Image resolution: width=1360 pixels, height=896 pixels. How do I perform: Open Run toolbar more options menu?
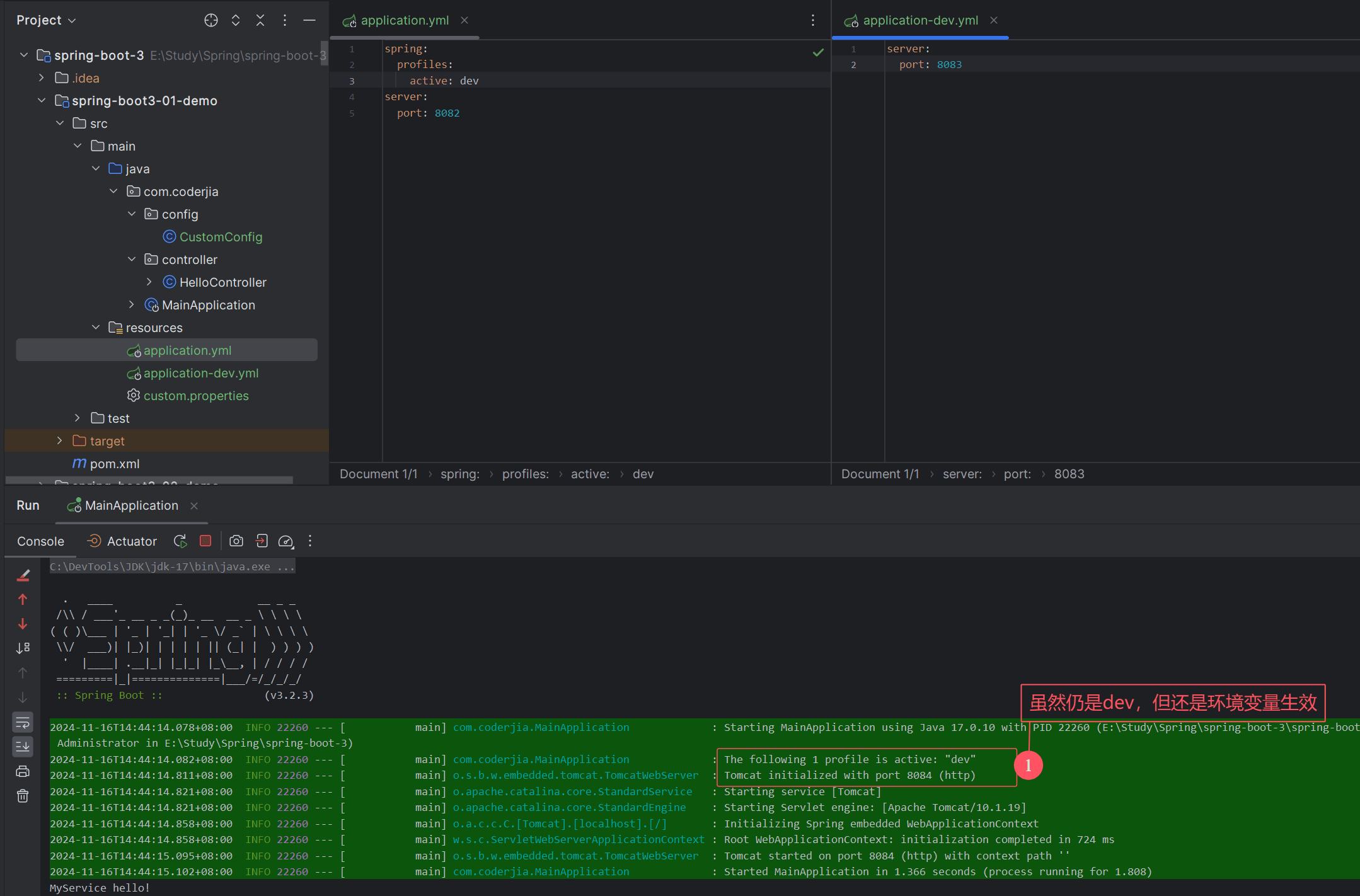tap(310, 541)
